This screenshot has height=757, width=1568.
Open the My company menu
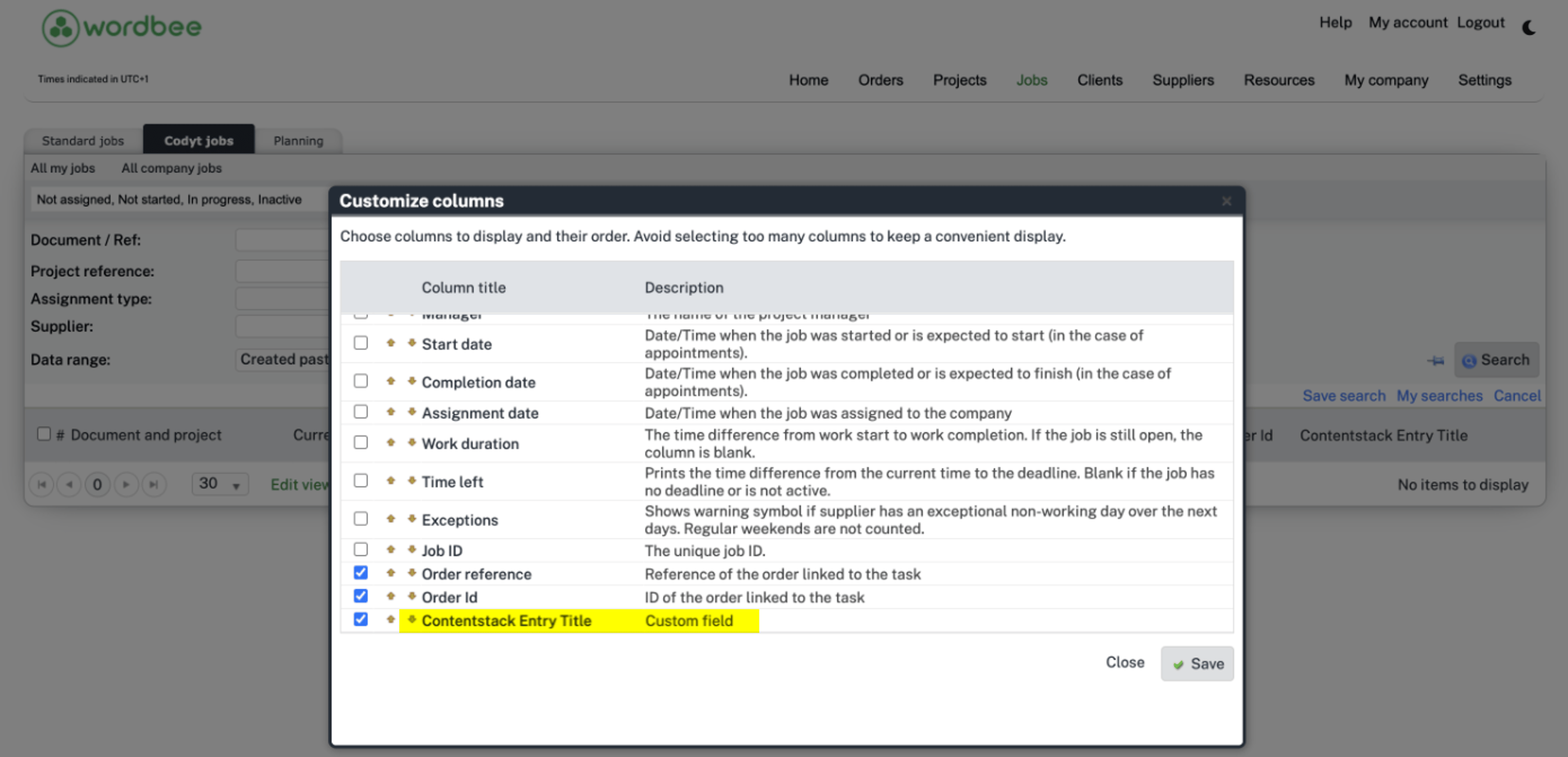(1386, 80)
